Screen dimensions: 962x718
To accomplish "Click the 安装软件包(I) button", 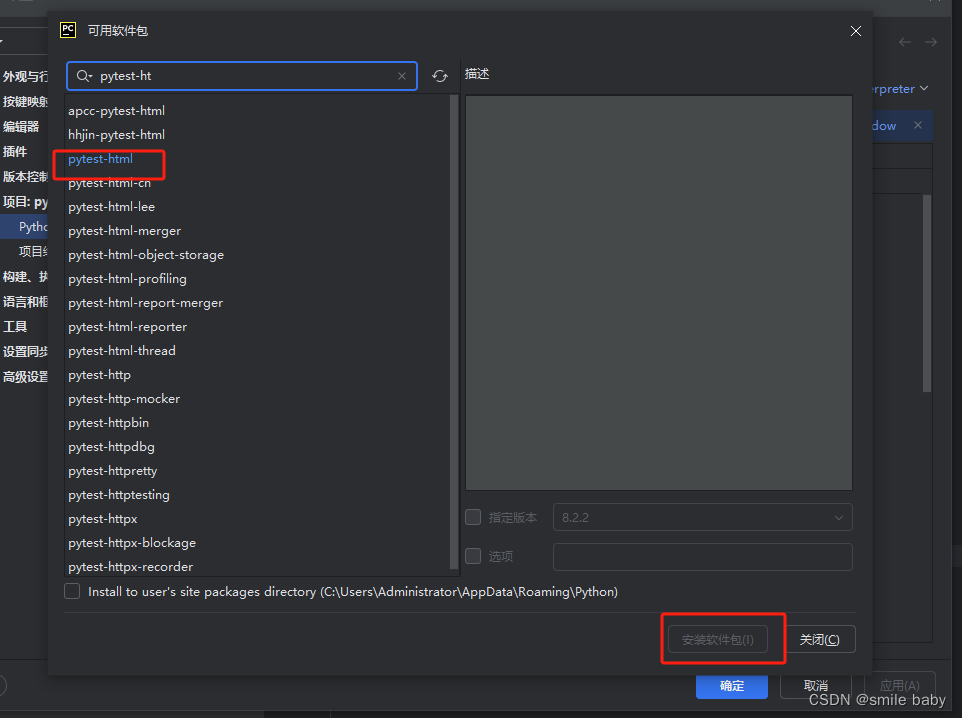I will coord(717,639).
